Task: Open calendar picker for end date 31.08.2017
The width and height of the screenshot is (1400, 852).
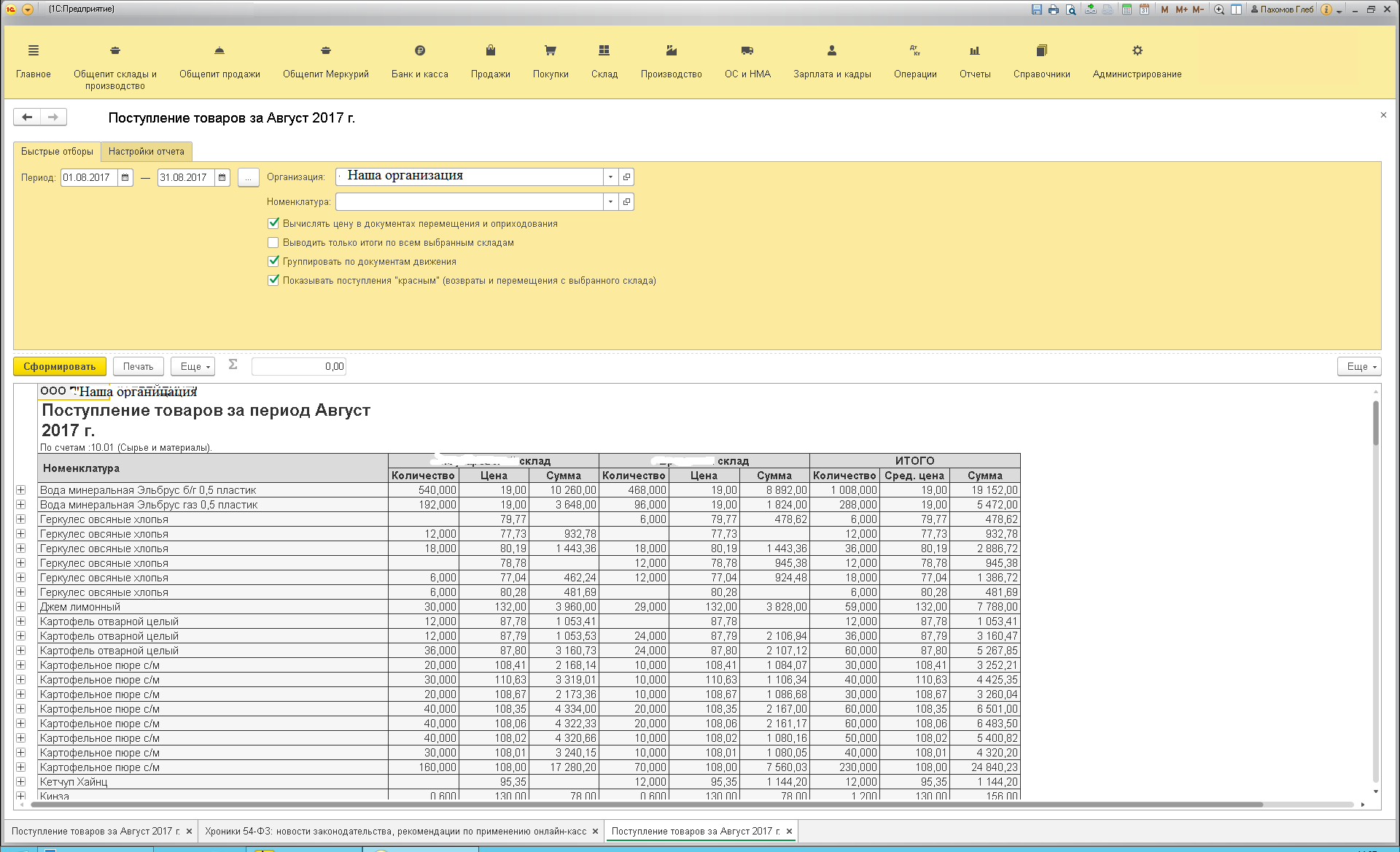Action: click(x=222, y=177)
